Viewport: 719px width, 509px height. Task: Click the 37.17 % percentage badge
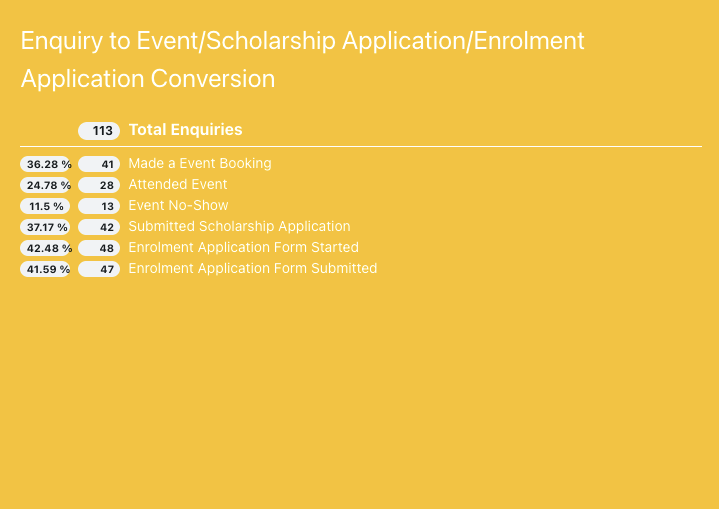coord(46,227)
